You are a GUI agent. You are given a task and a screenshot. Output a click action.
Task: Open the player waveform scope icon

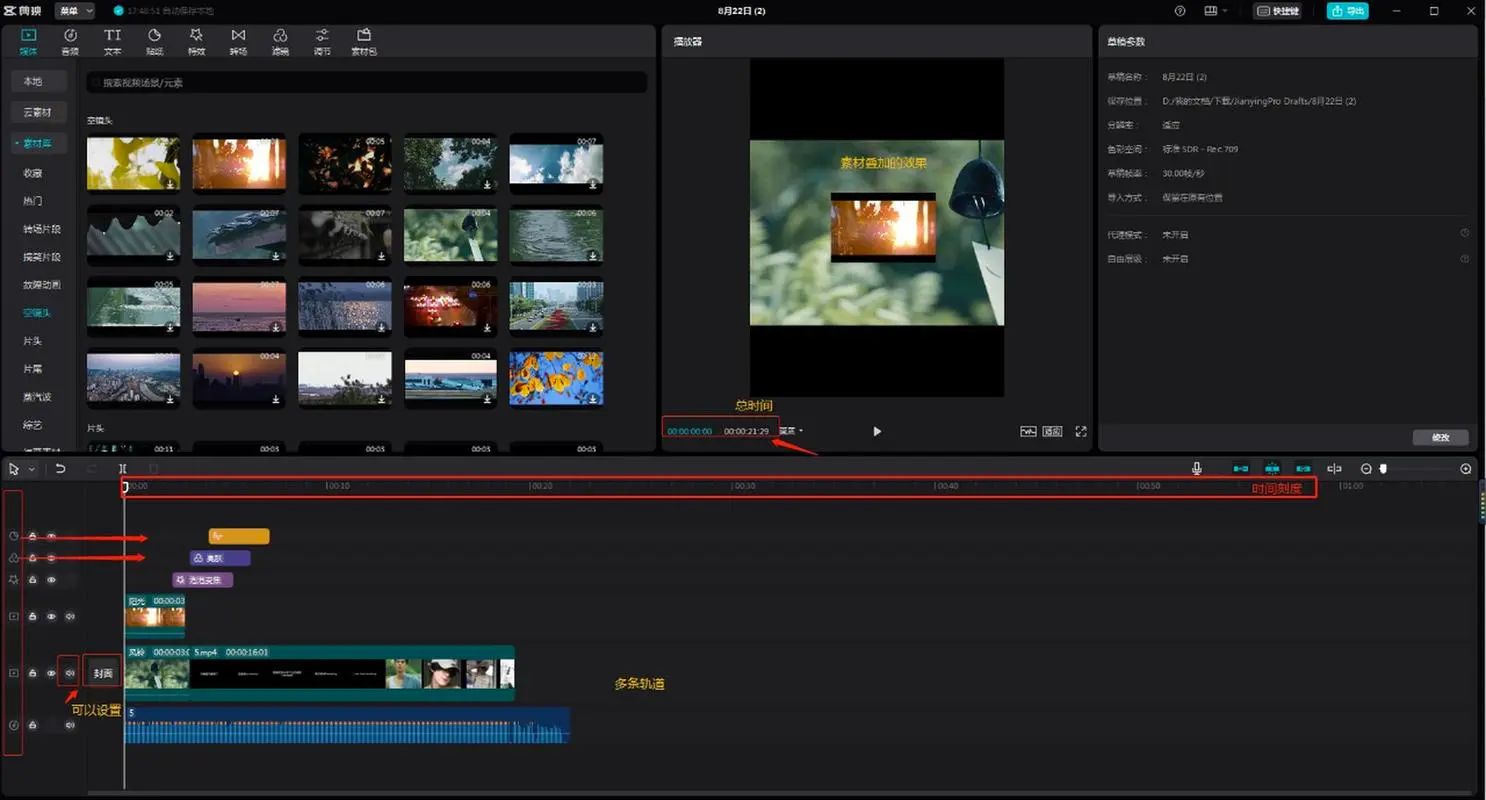[1028, 431]
